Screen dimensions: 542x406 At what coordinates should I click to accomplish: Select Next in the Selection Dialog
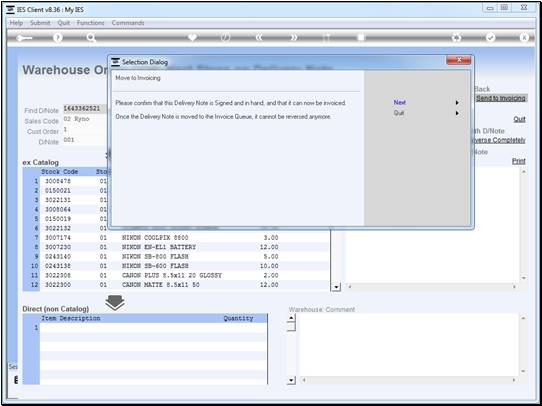400,103
